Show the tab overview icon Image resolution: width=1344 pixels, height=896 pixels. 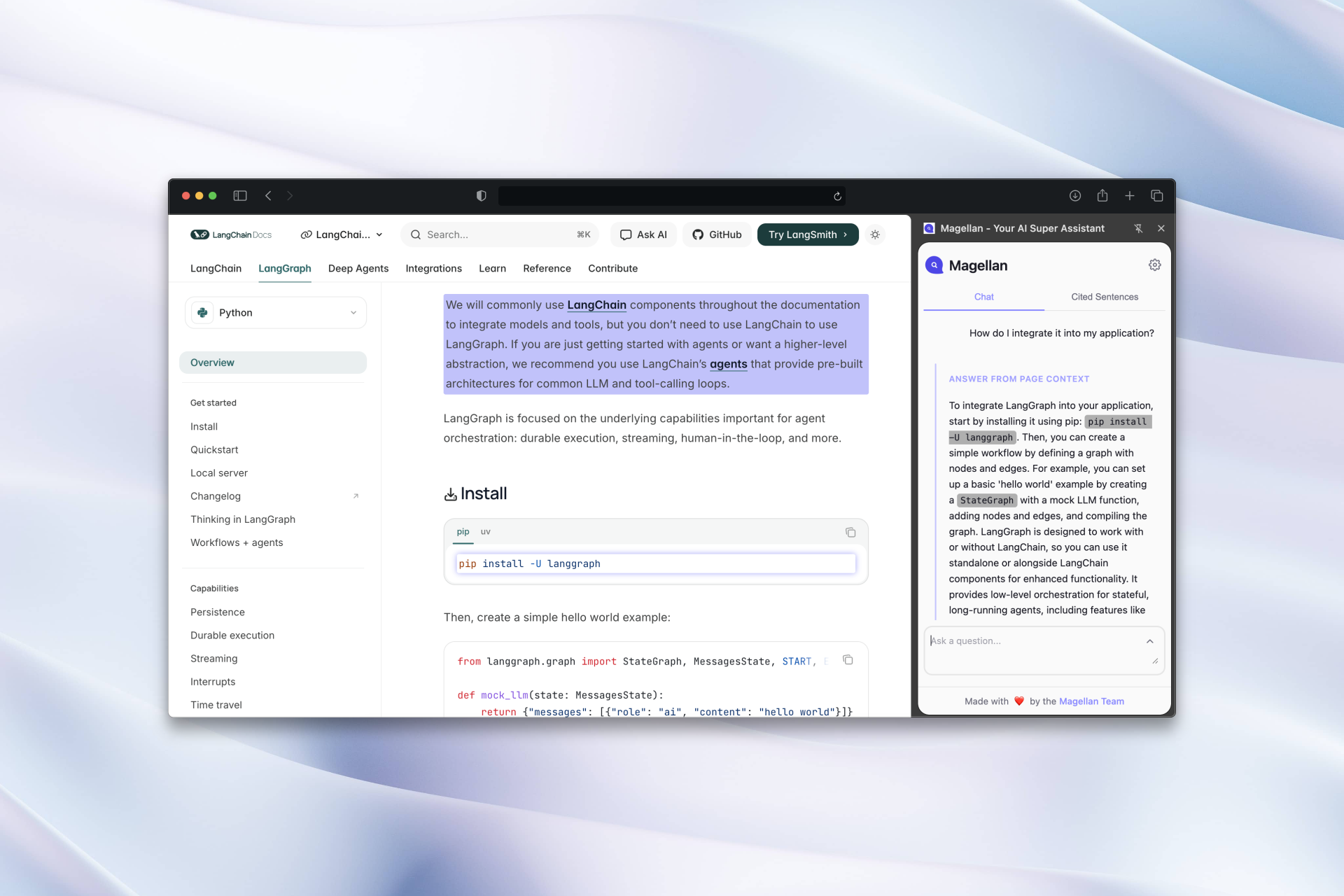(x=1157, y=196)
